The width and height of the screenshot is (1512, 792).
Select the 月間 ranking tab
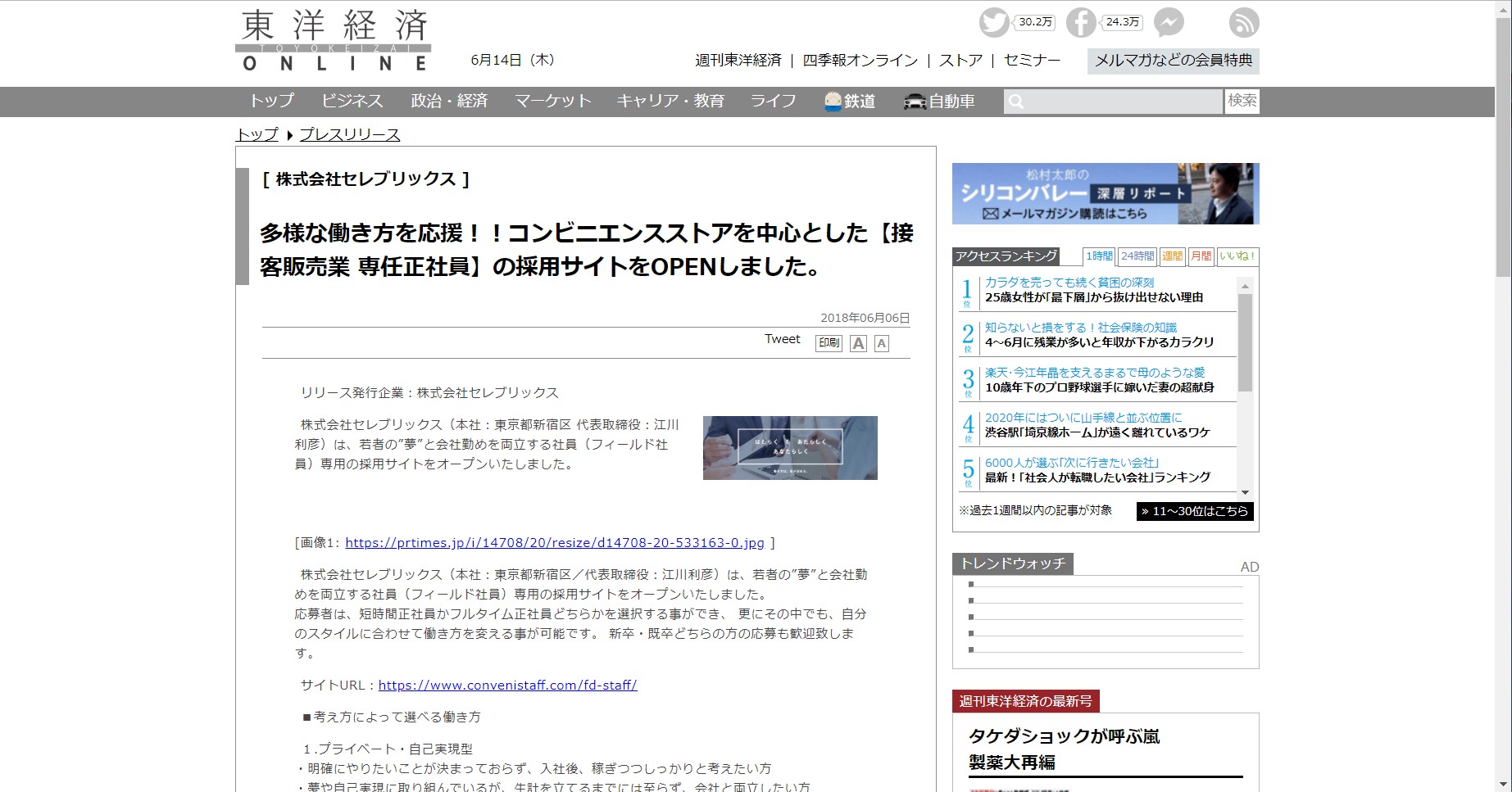pos(1201,256)
